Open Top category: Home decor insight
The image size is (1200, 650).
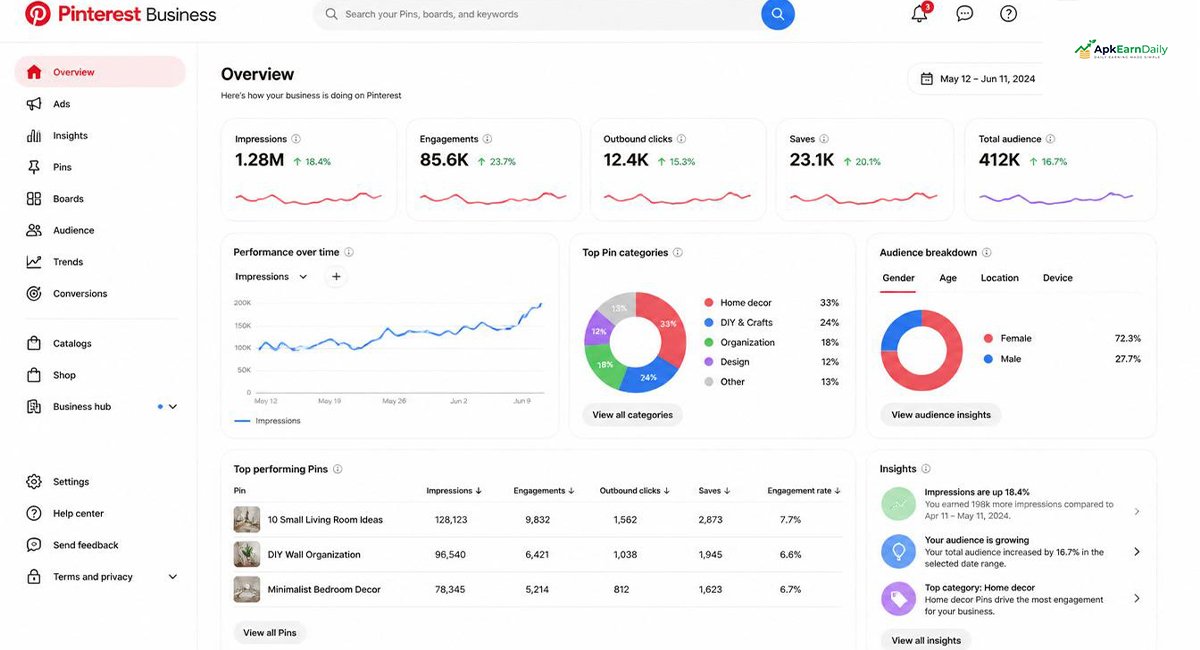(1012, 598)
